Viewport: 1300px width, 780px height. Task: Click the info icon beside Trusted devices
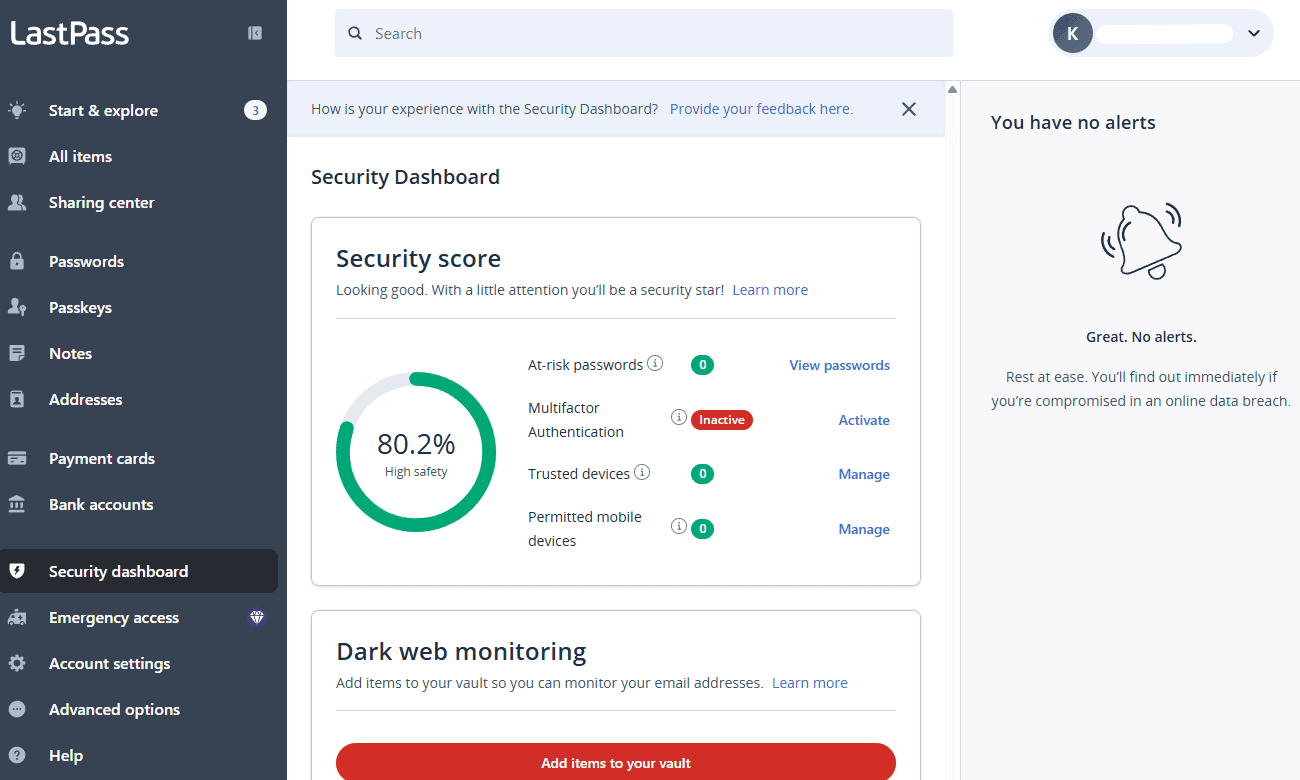pos(642,472)
